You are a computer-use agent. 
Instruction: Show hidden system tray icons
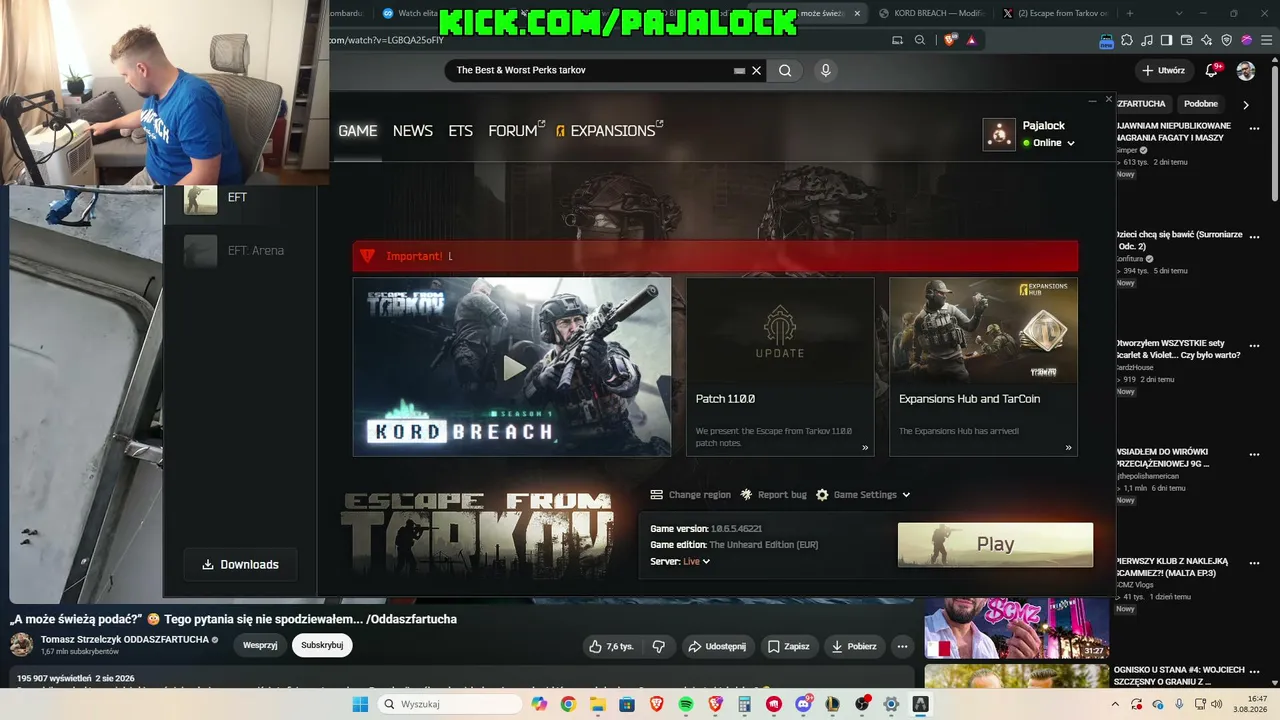click(x=1115, y=704)
